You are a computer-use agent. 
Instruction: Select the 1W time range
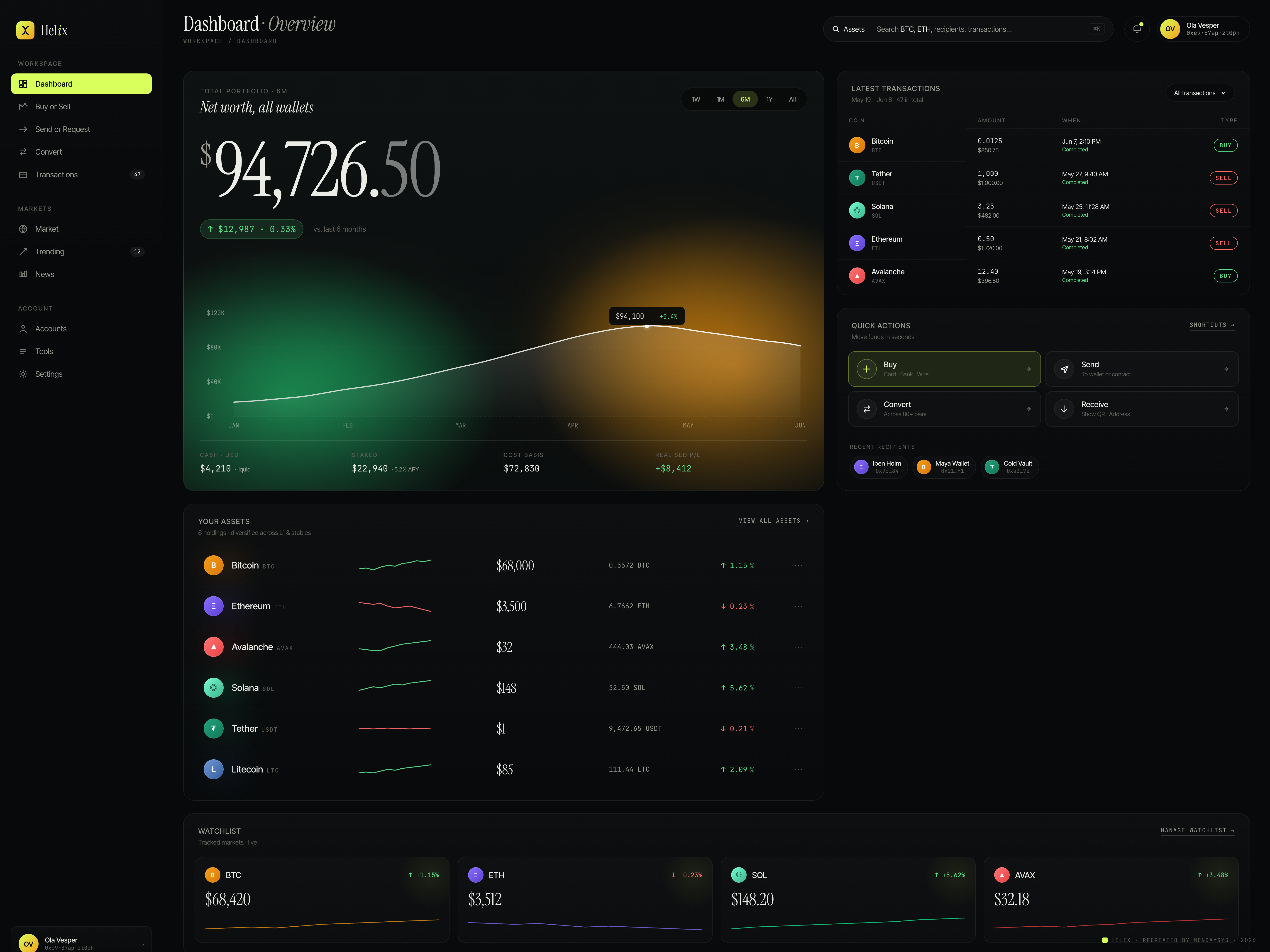click(x=696, y=99)
